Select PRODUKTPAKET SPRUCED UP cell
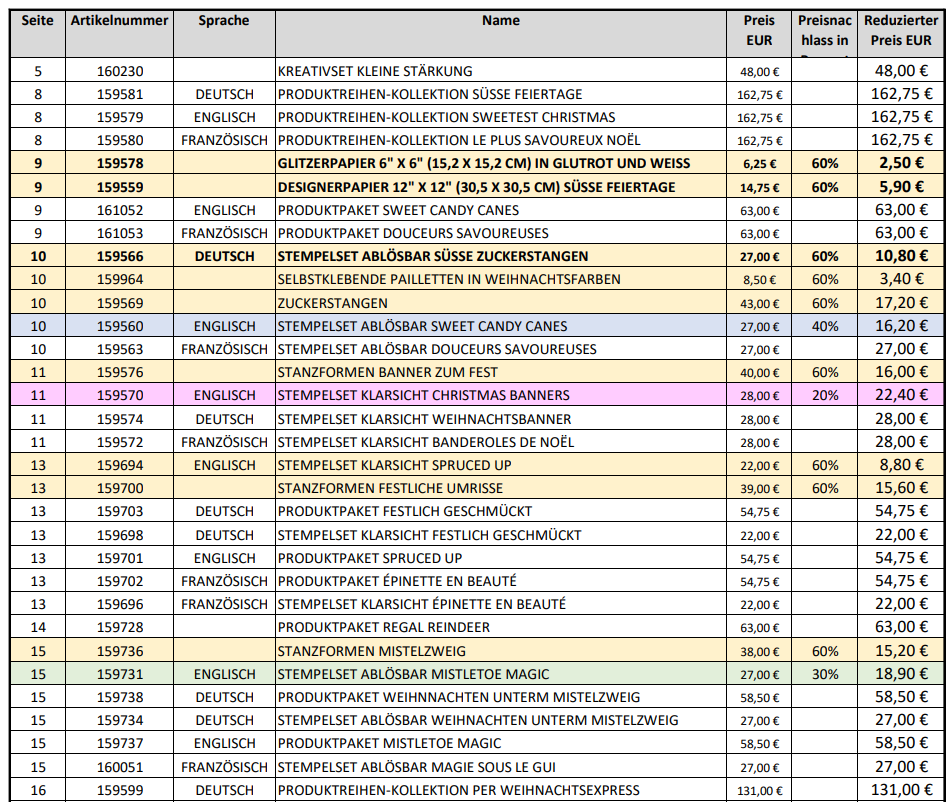Viewport: 951px width, 802px height. tap(501, 558)
